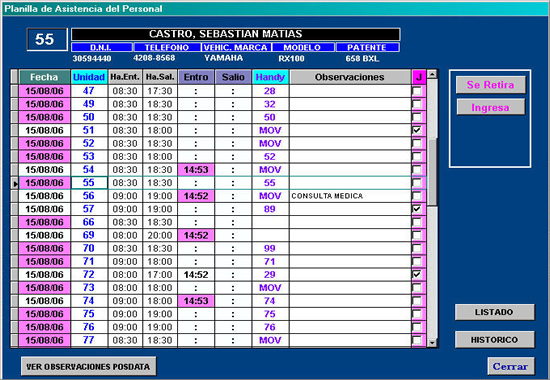Click Entro time 14:53 for unit 54
Screen dimensions: 550x380
point(196,170)
